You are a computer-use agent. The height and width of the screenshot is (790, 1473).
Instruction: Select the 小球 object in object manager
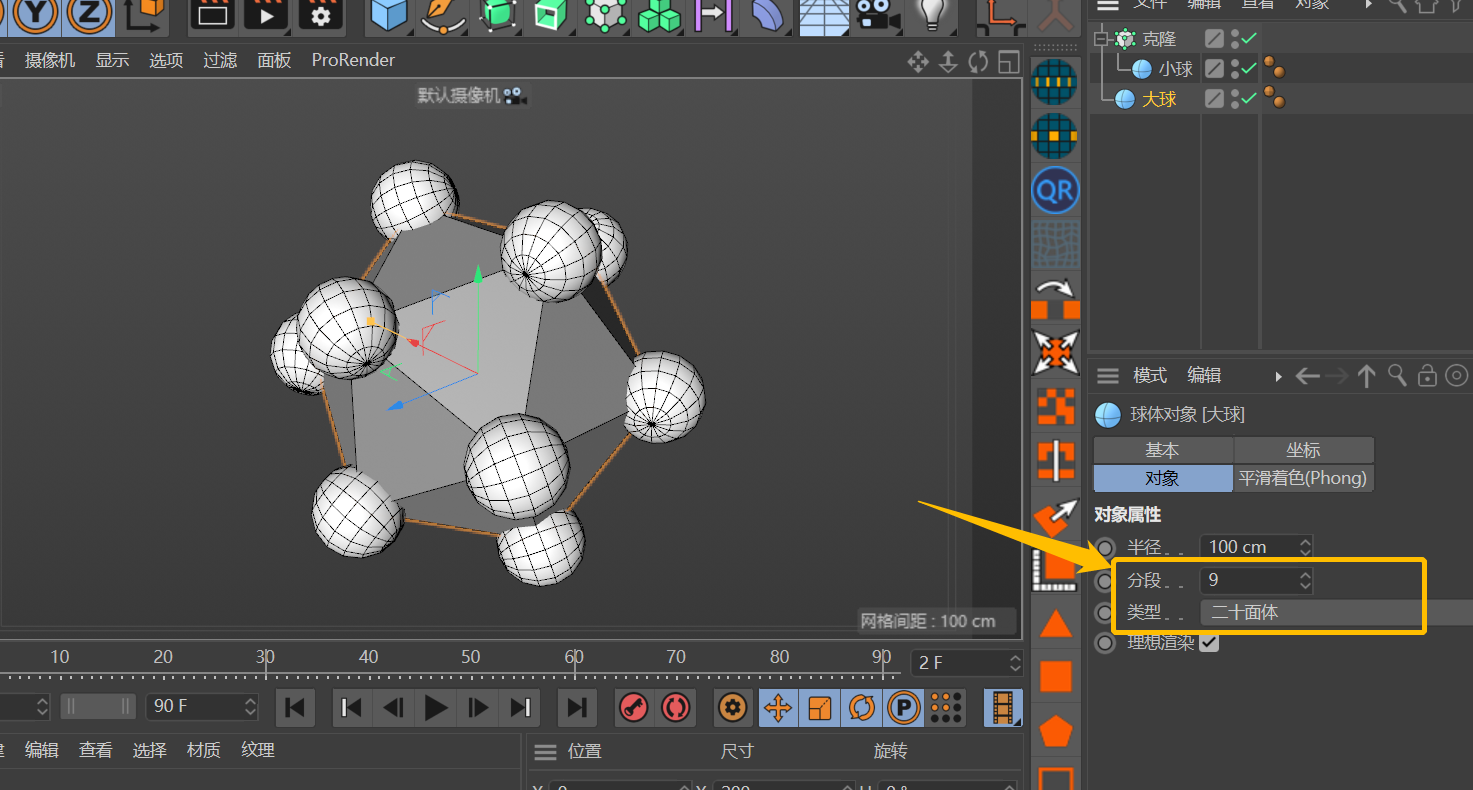1175,69
